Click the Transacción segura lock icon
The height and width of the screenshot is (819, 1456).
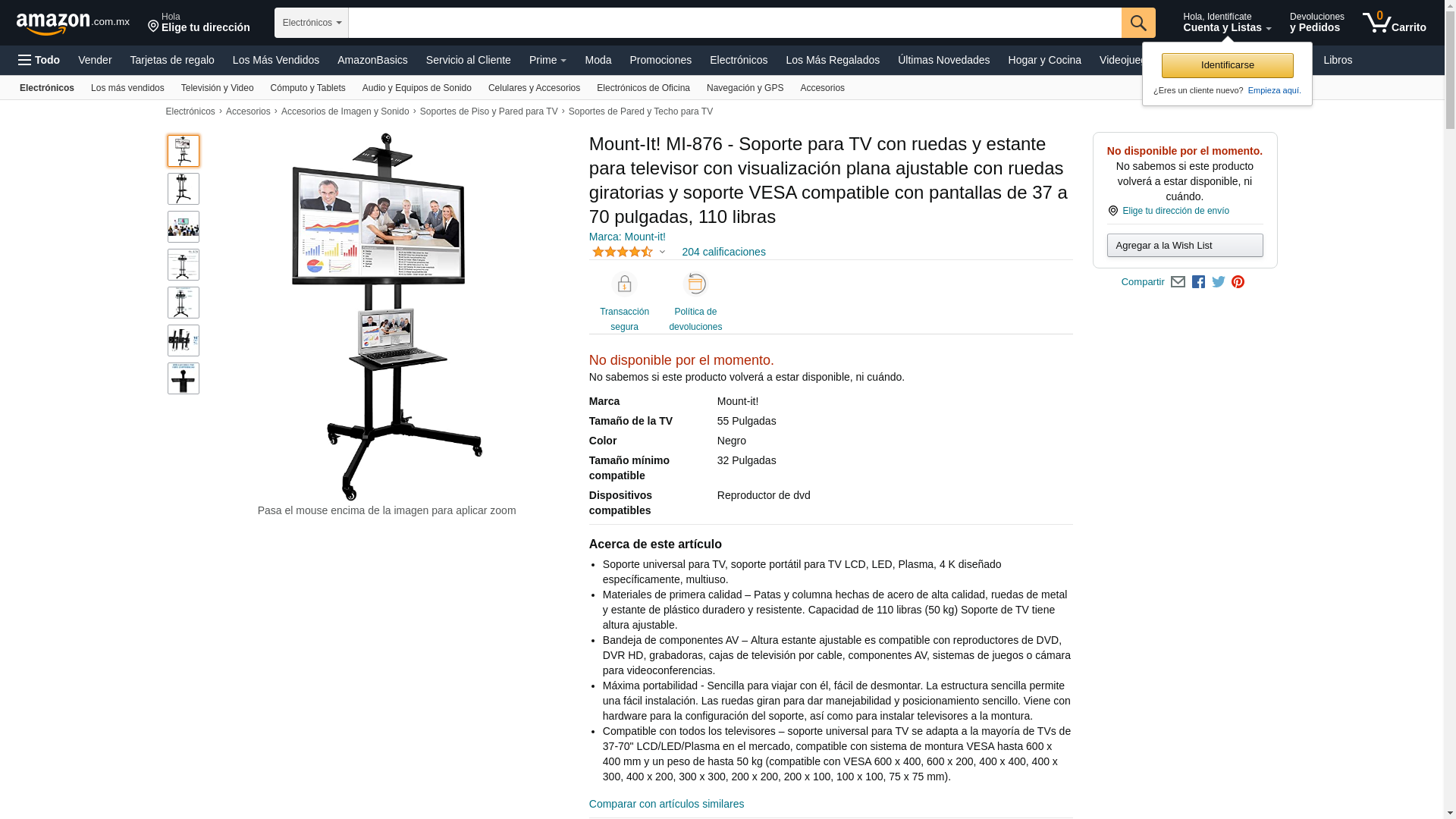tap(624, 284)
